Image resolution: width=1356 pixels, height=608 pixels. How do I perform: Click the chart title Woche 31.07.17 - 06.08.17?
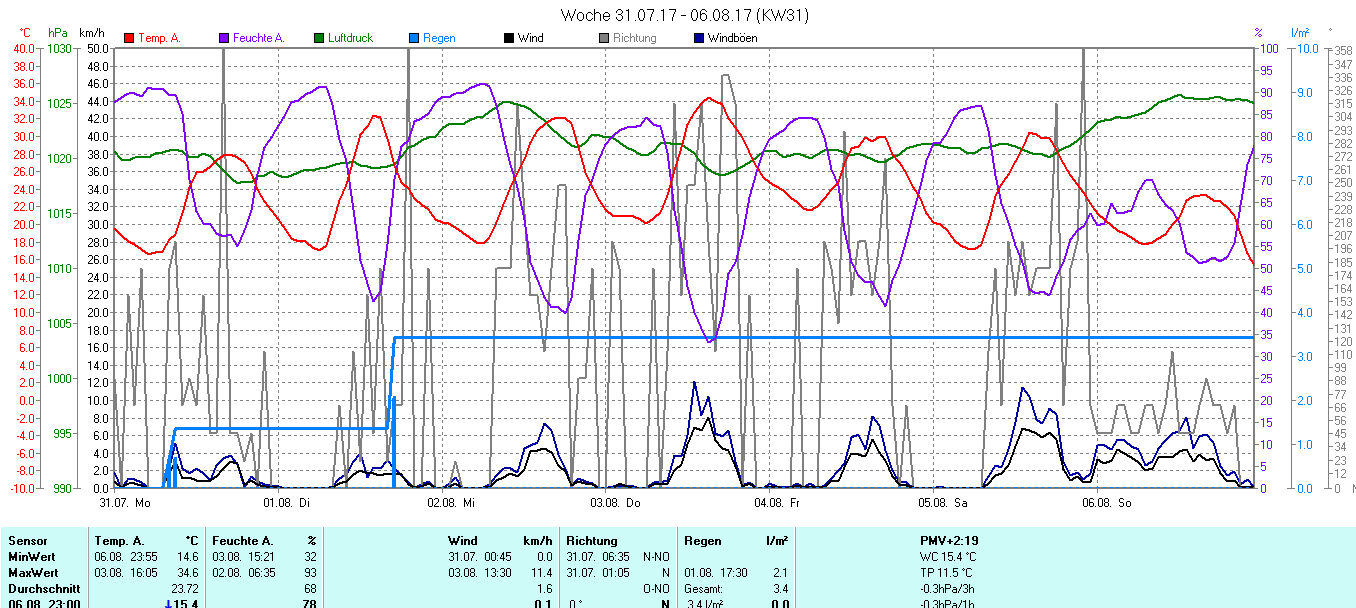point(685,15)
